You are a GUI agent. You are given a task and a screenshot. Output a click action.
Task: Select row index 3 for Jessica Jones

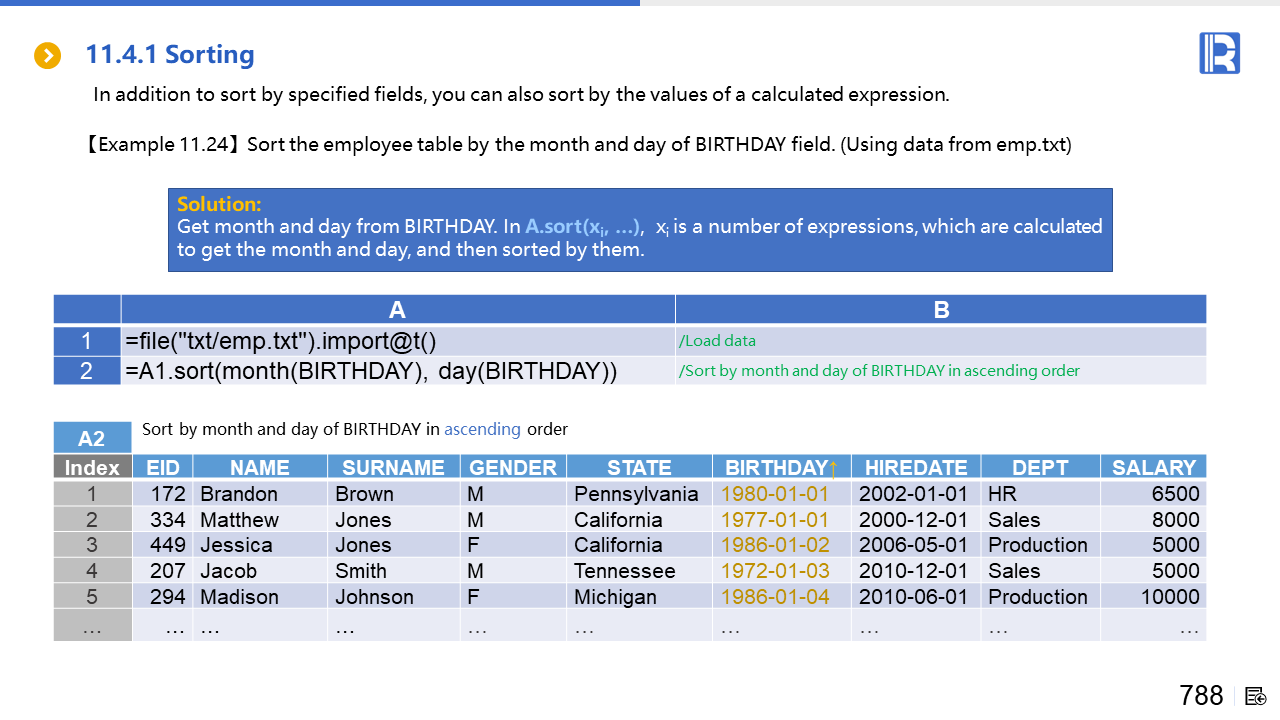[x=92, y=545]
